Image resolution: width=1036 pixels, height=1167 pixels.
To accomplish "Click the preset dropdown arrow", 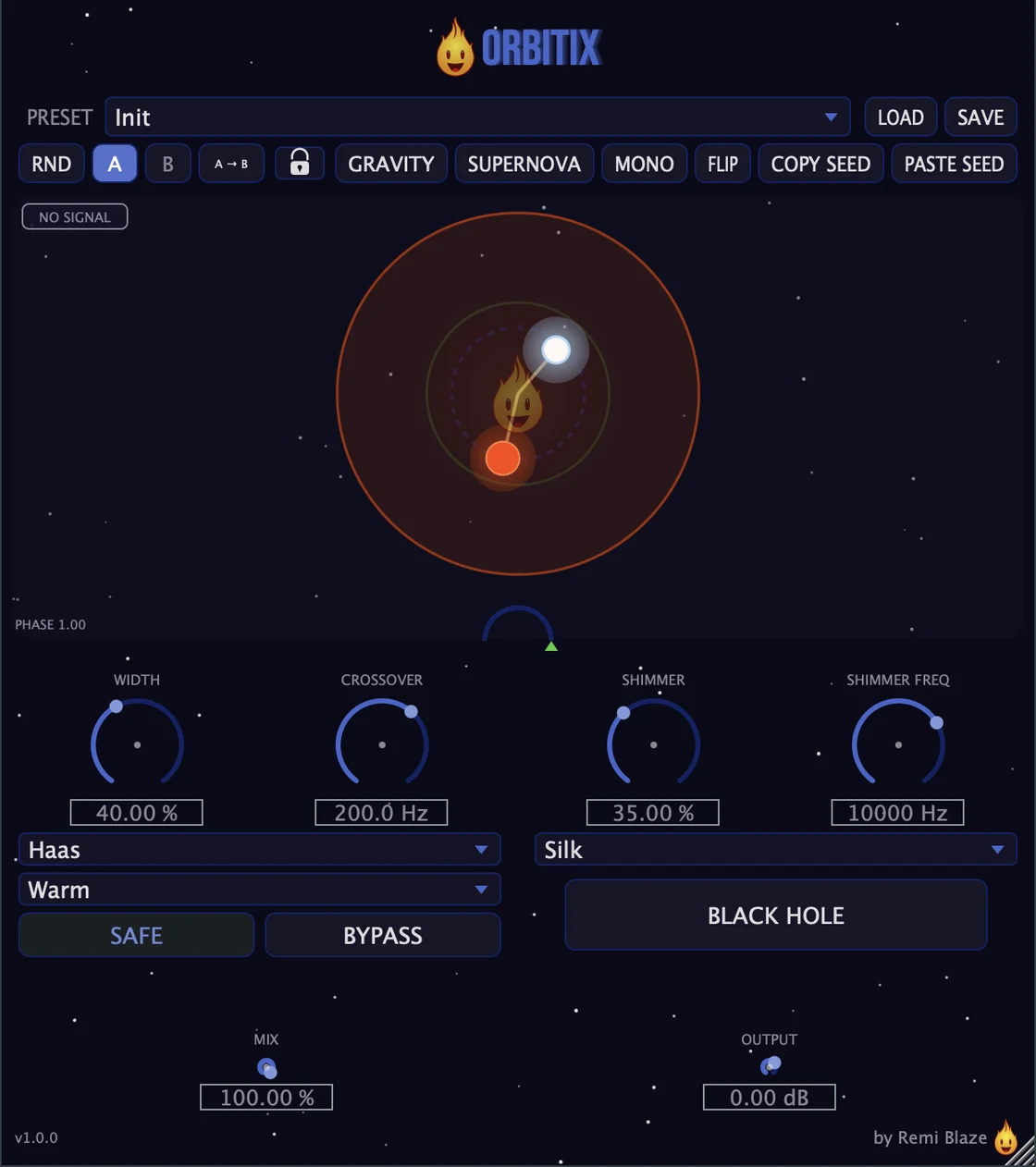I will pos(831,117).
